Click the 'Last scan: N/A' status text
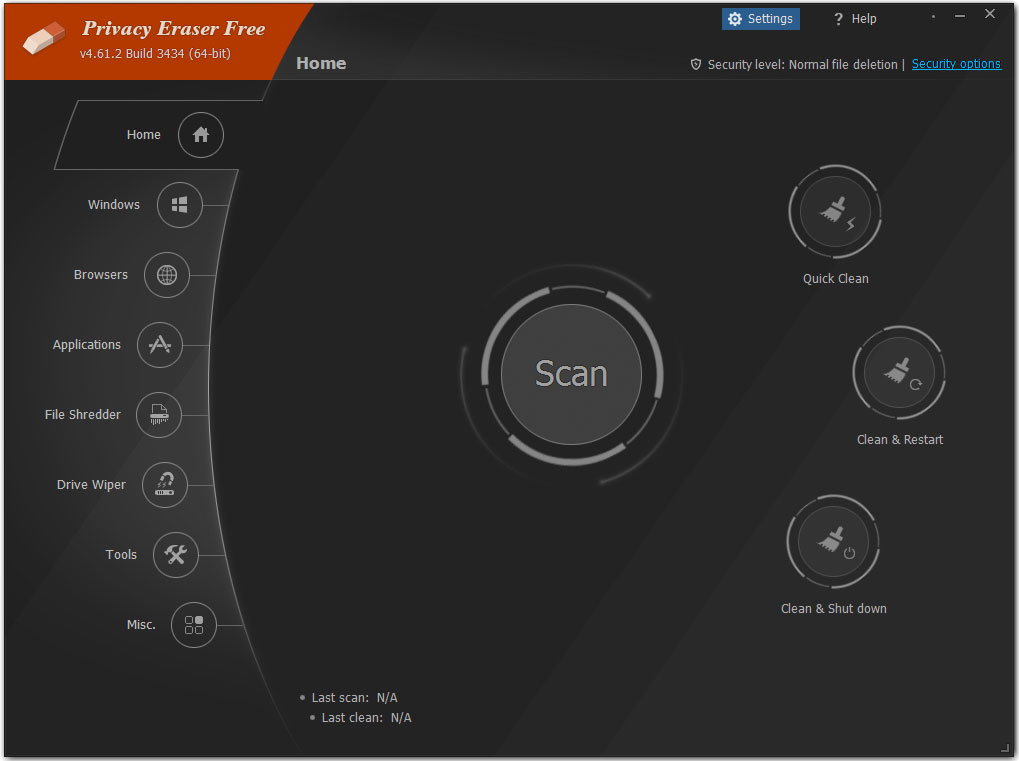Image resolution: width=1019 pixels, height=761 pixels. 354,698
